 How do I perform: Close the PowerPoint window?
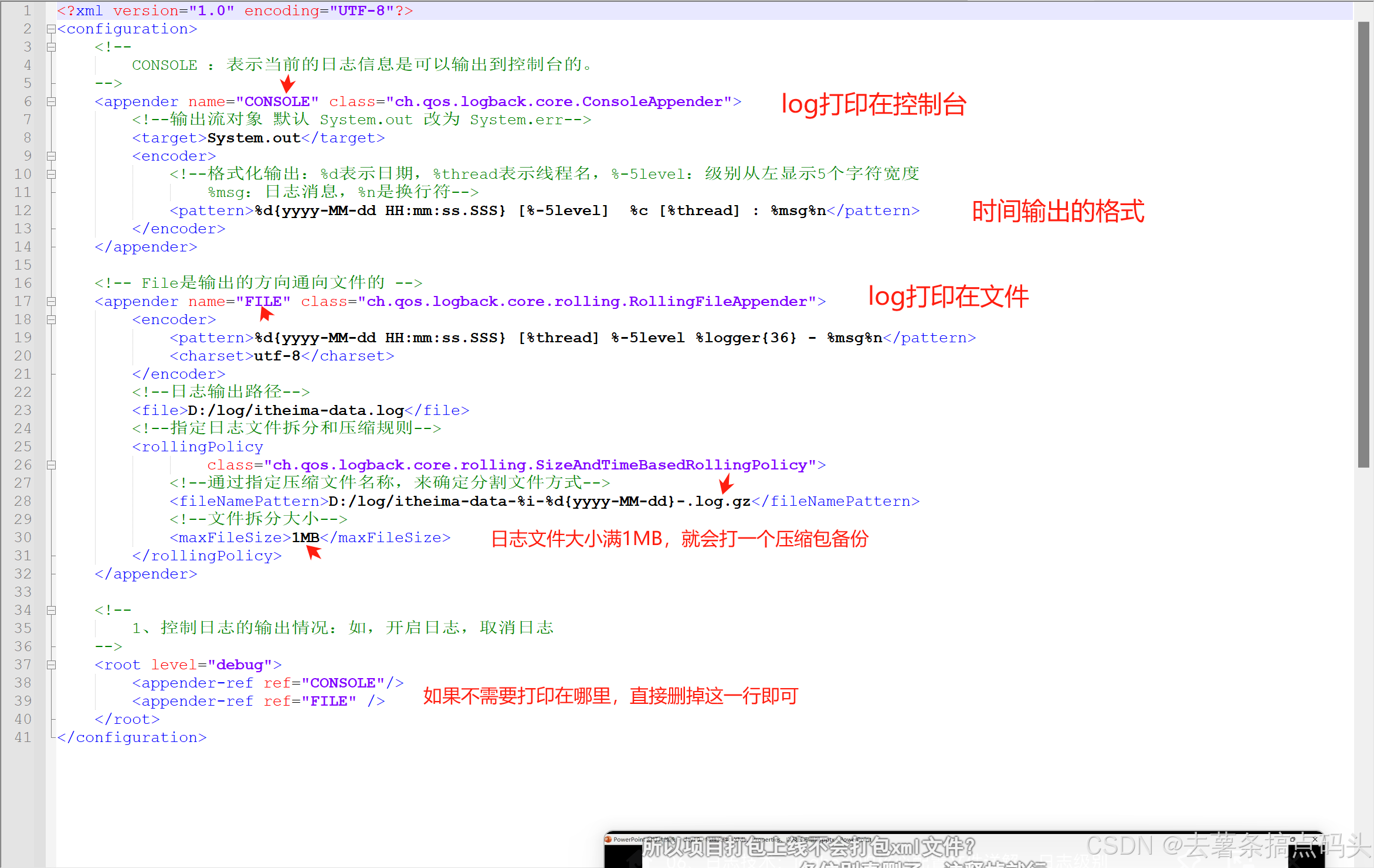pos(1315,839)
